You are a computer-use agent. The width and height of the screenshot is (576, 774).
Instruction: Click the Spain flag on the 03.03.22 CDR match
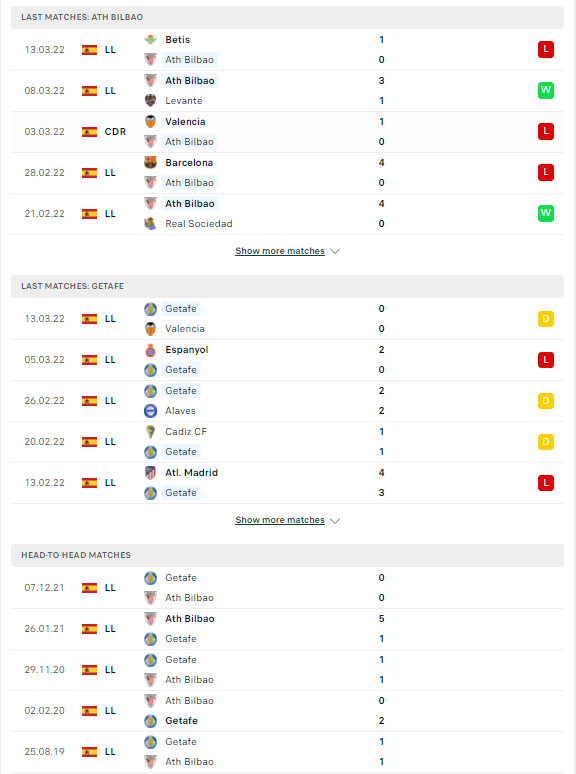[x=89, y=132]
